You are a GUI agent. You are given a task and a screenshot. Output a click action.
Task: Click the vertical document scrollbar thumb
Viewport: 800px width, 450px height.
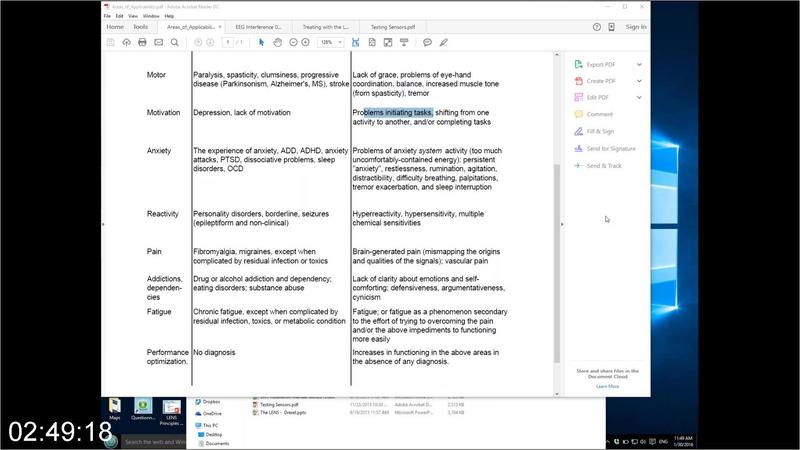(557, 263)
